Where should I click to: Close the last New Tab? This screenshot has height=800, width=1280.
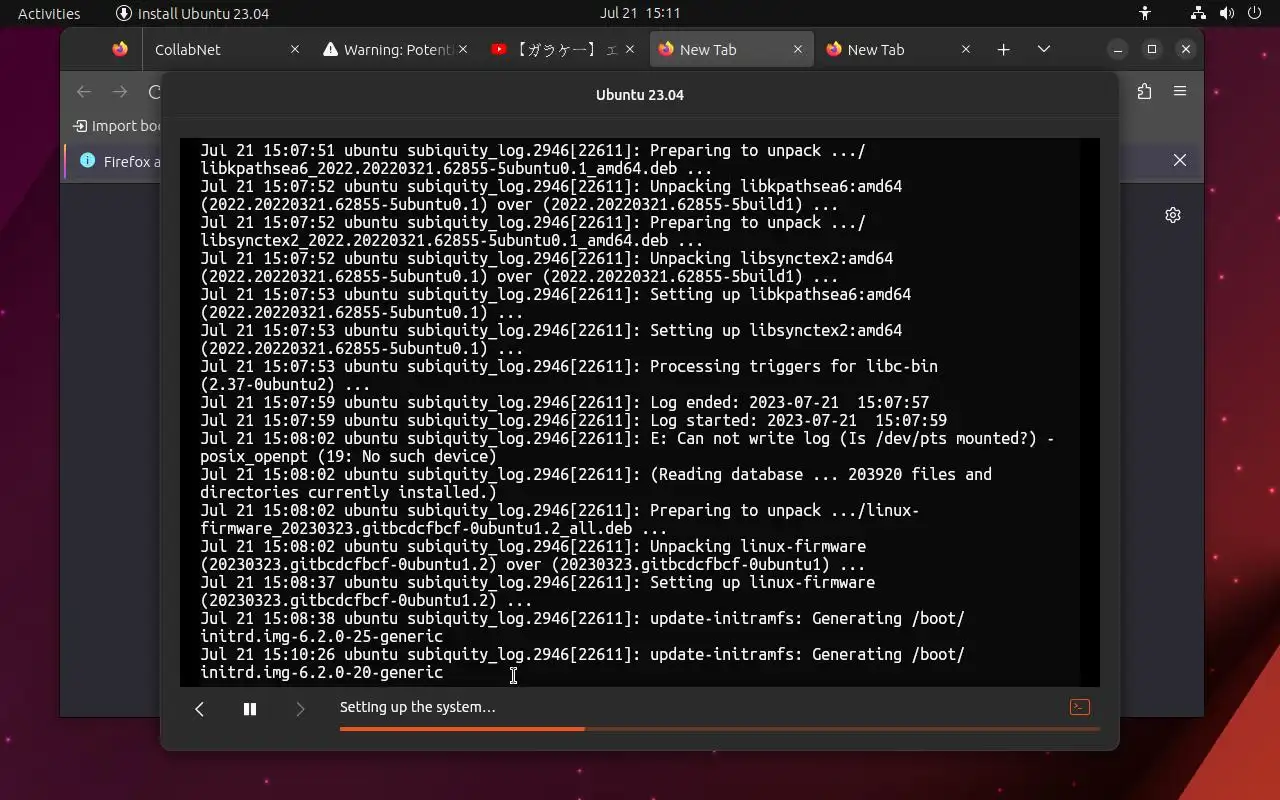[x=966, y=49]
